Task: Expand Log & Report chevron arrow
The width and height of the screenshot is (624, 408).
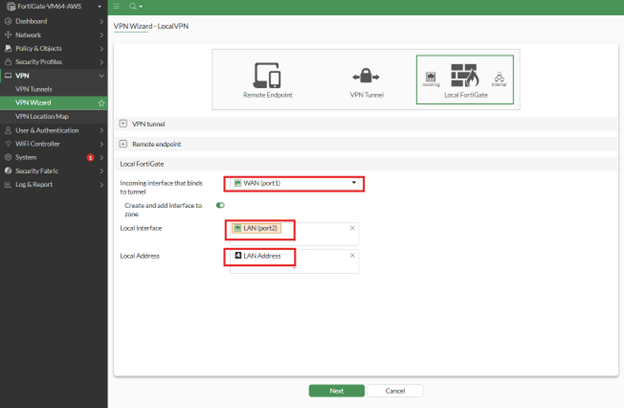Action: coord(101,185)
